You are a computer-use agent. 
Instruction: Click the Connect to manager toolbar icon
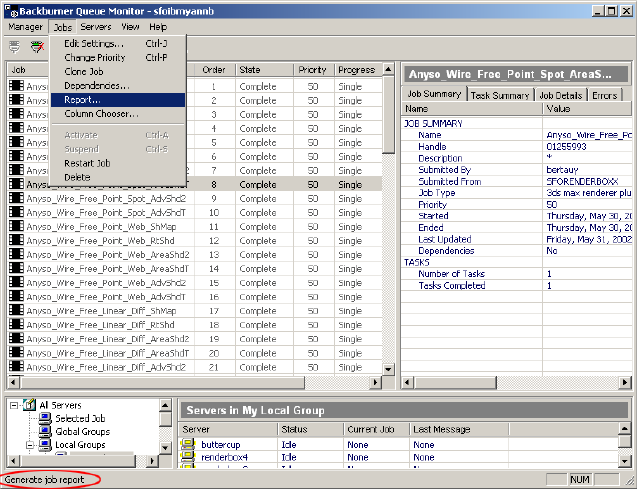tap(15, 47)
